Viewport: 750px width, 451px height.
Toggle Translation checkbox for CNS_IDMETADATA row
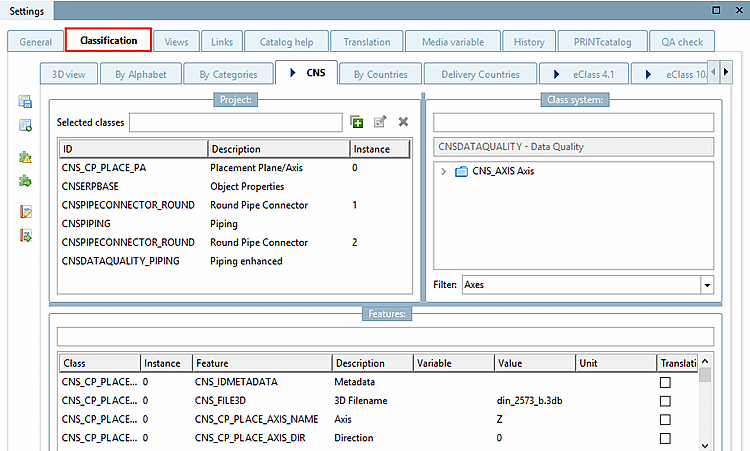pos(665,382)
